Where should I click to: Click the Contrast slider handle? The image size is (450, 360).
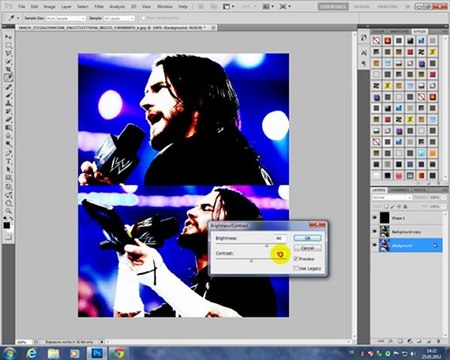pyautogui.click(x=251, y=260)
